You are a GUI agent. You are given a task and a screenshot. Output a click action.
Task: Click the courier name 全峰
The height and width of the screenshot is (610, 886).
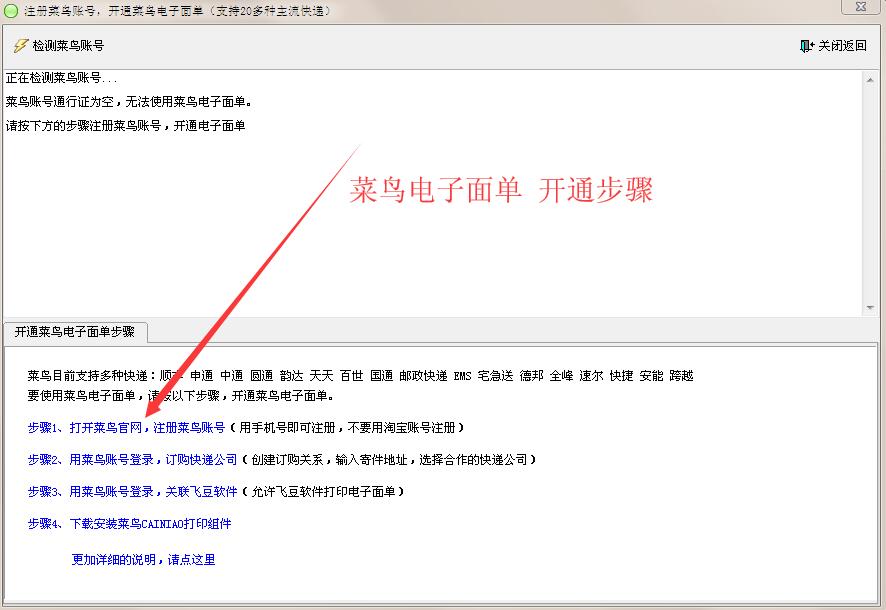pyautogui.click(x=562, y=376)
